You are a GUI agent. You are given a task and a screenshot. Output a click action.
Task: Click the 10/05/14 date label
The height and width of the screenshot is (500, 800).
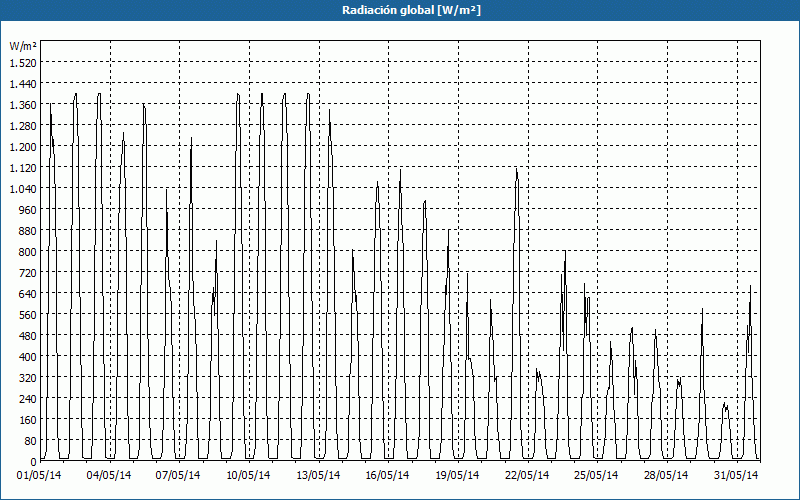click(x=248, y=475)
